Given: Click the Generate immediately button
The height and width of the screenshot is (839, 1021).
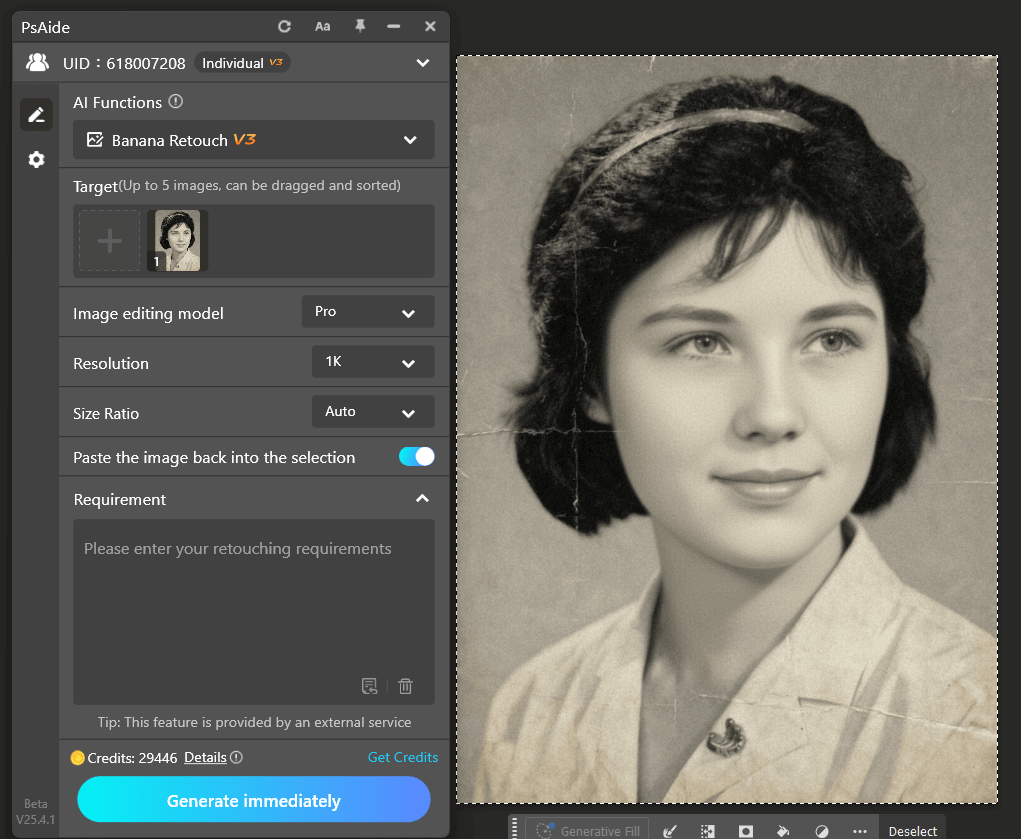Looking at the screenshot, I should pos(253,799).
